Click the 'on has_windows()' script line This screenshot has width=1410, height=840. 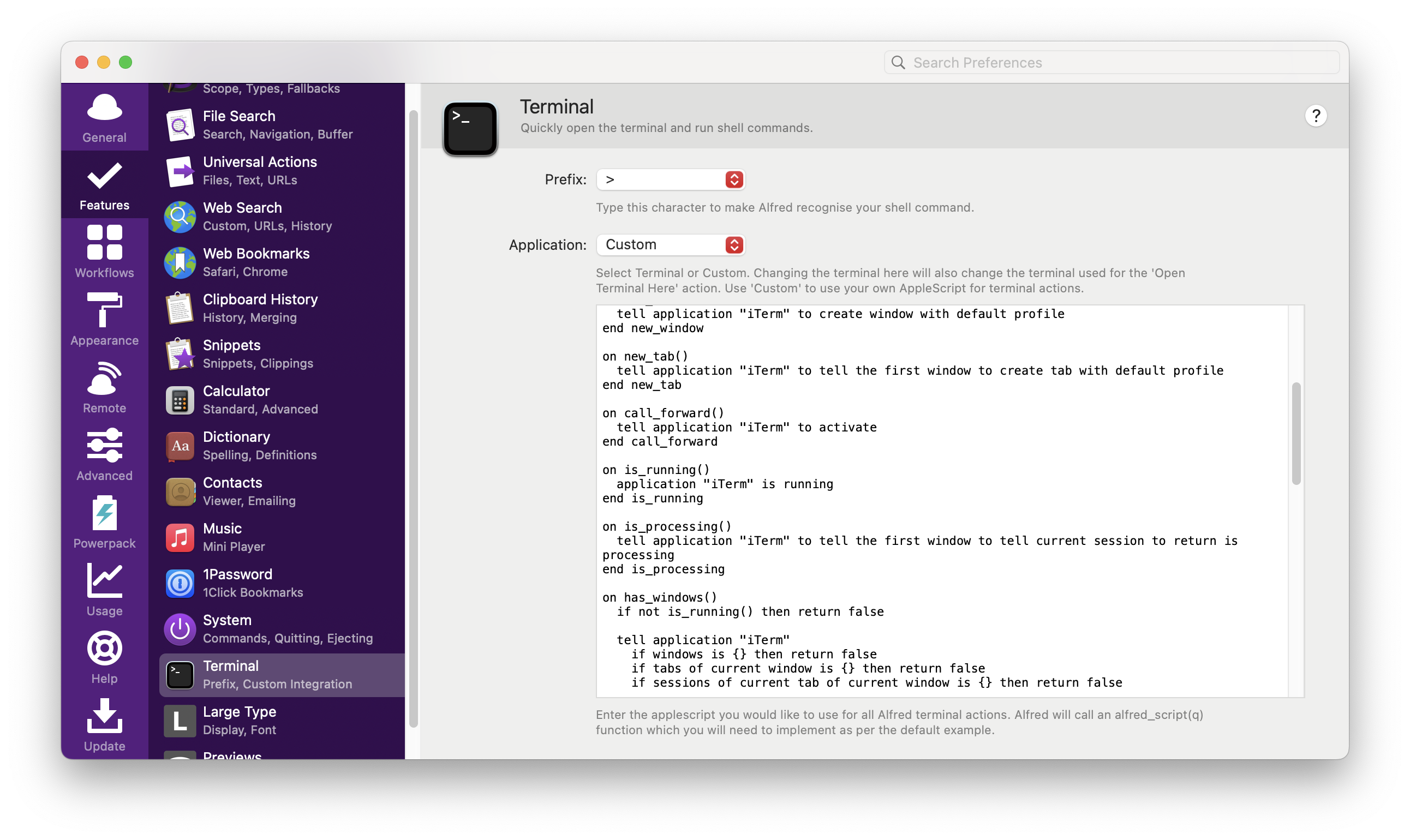[660, 597]
